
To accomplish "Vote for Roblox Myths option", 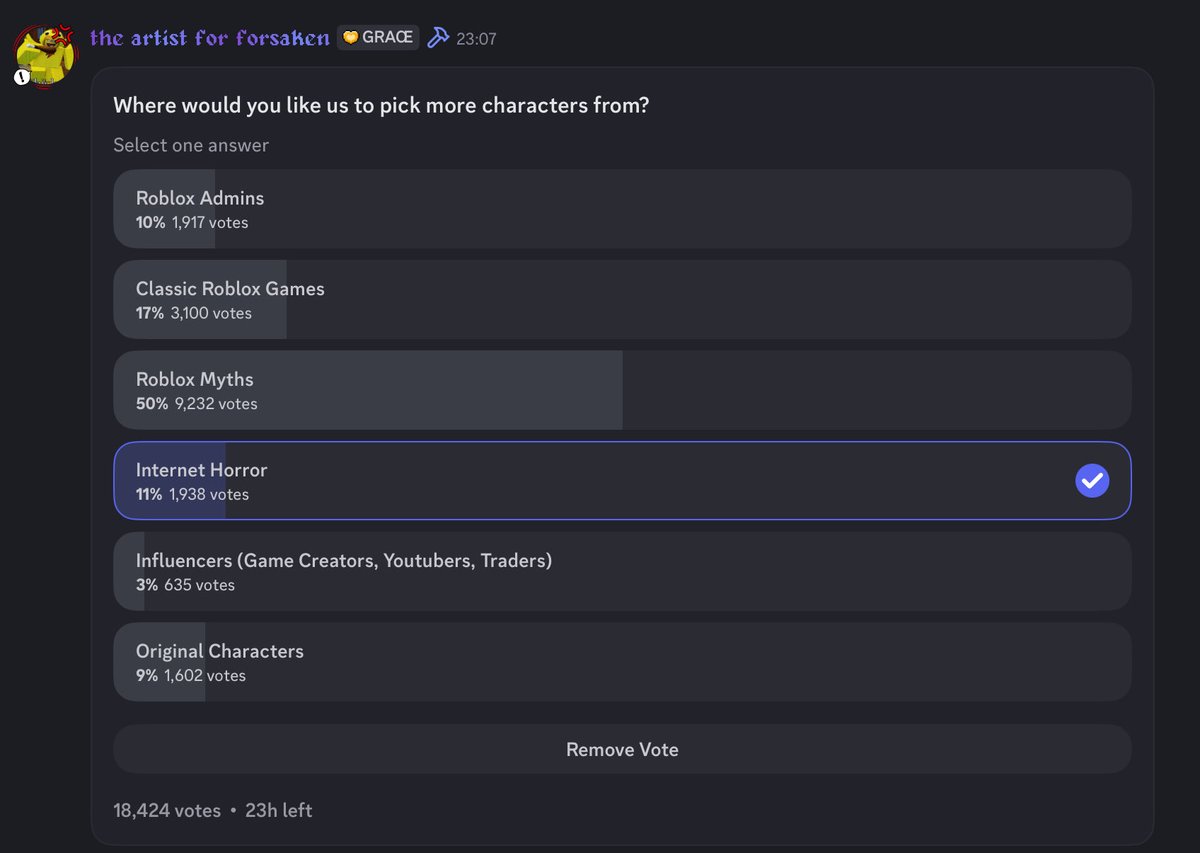I will click(x=622, y=390).
